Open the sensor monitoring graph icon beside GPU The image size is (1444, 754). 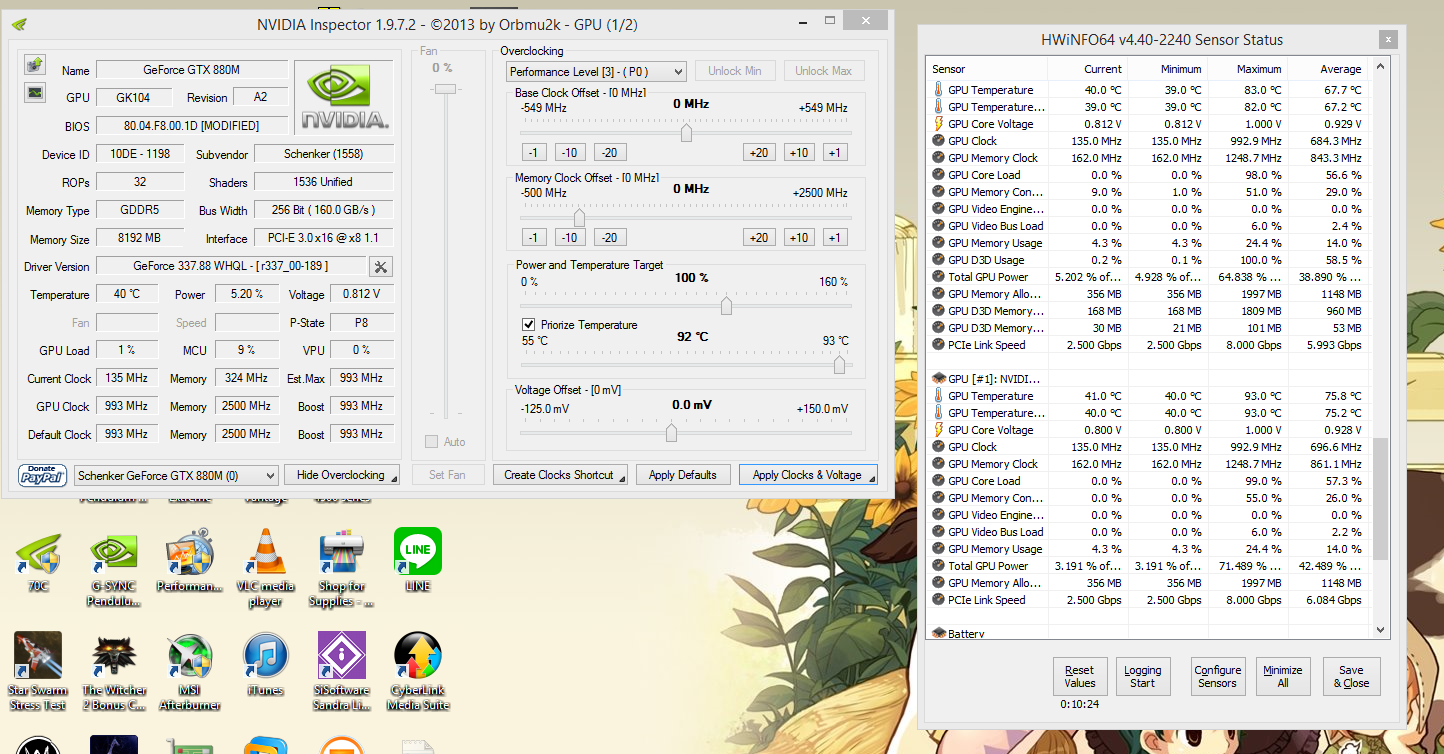tap(35, 93)
